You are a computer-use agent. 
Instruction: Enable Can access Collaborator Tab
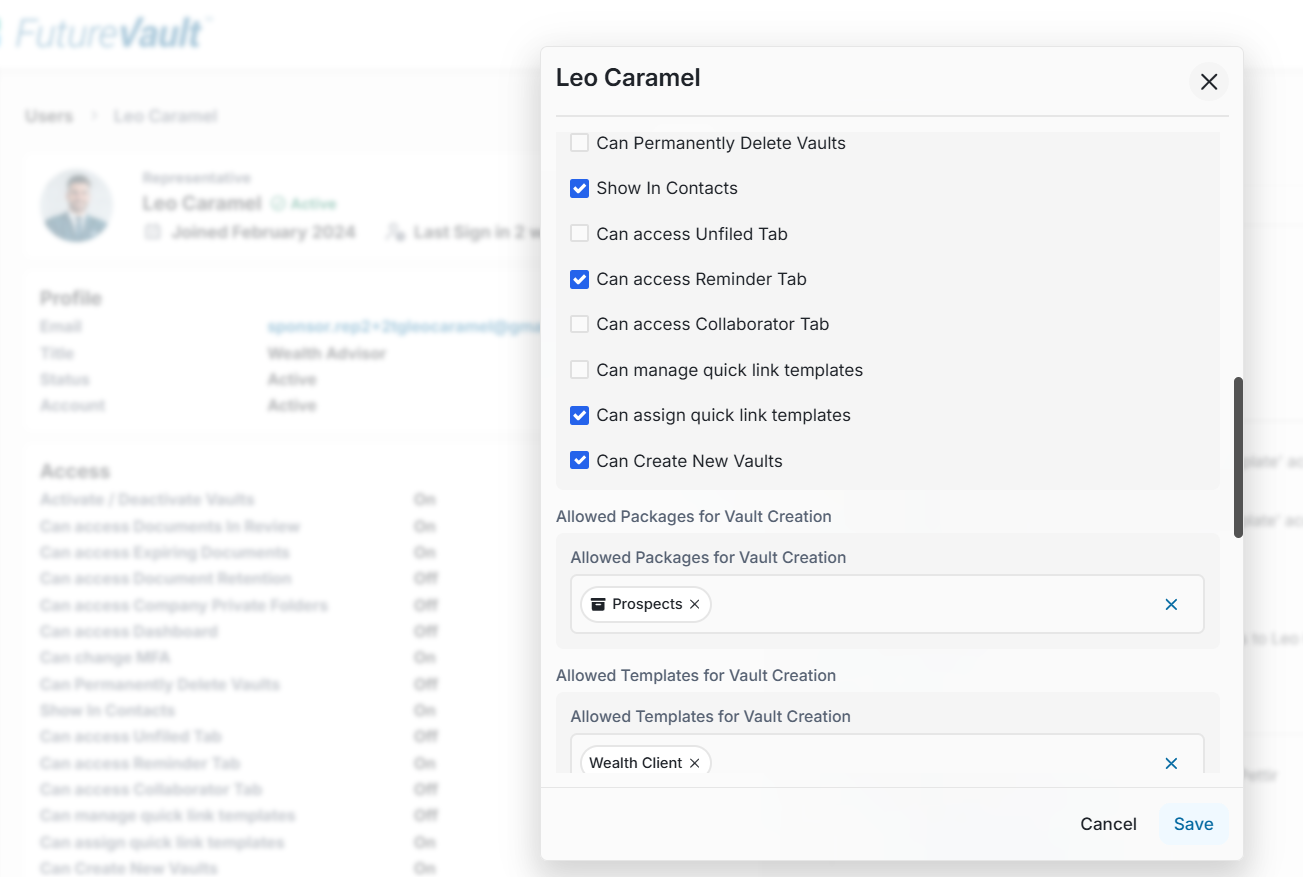[x=579, y=324]
